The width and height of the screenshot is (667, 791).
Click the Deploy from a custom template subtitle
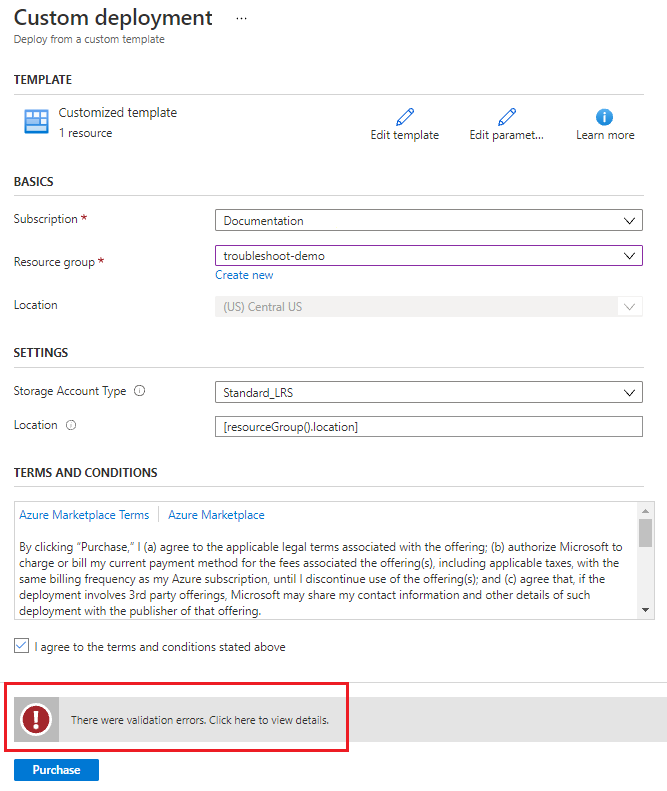pyautogui.click(x=89, y=39)
